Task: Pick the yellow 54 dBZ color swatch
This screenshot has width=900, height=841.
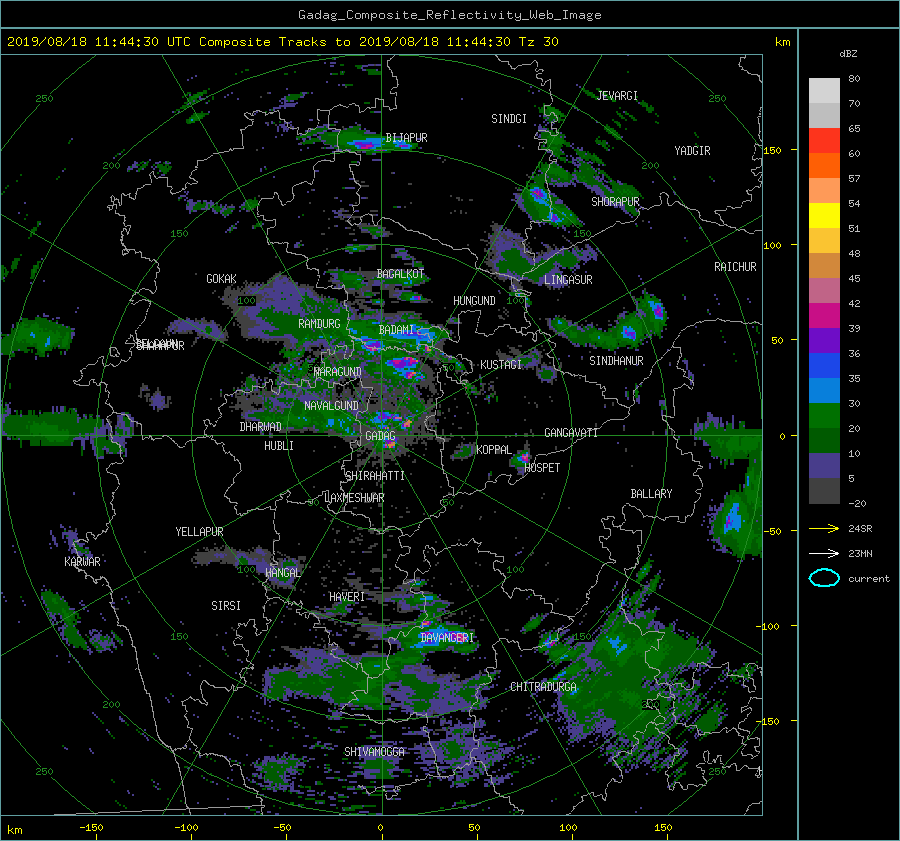Action: (x=824, y=215)
